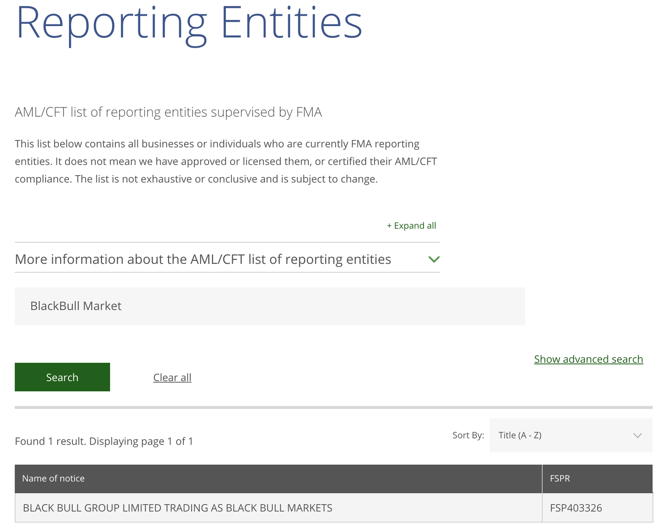Click the Sort By: label
The height and width of the screenshot is (527, 660).
[x=468, y=435]
